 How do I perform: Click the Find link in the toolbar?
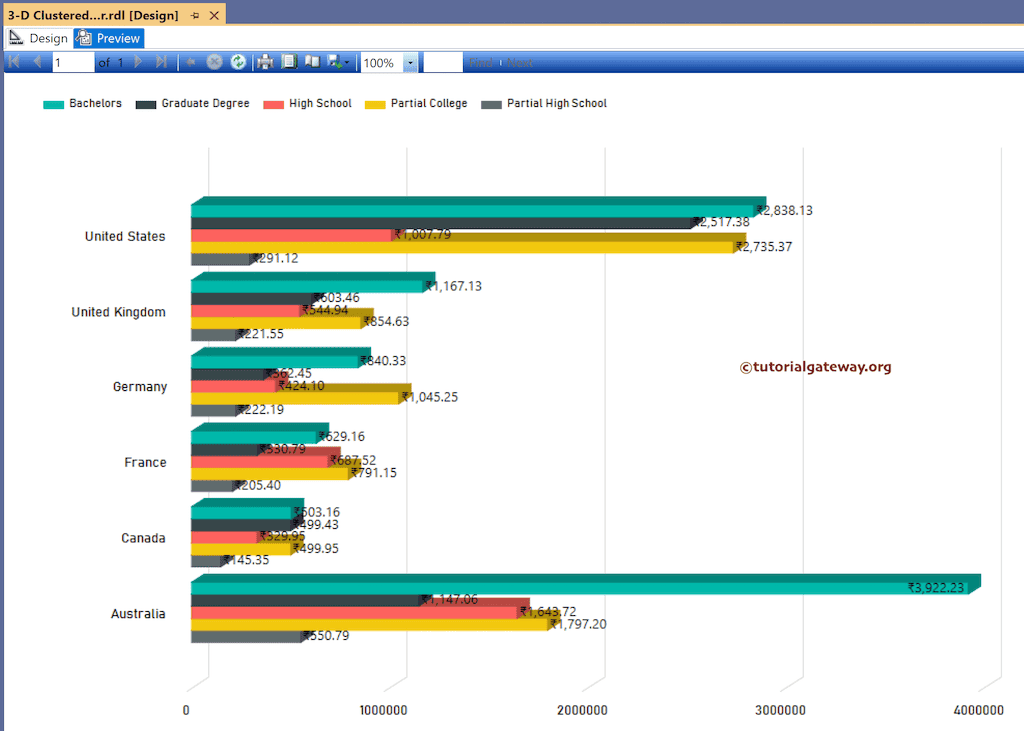[483, 61]
